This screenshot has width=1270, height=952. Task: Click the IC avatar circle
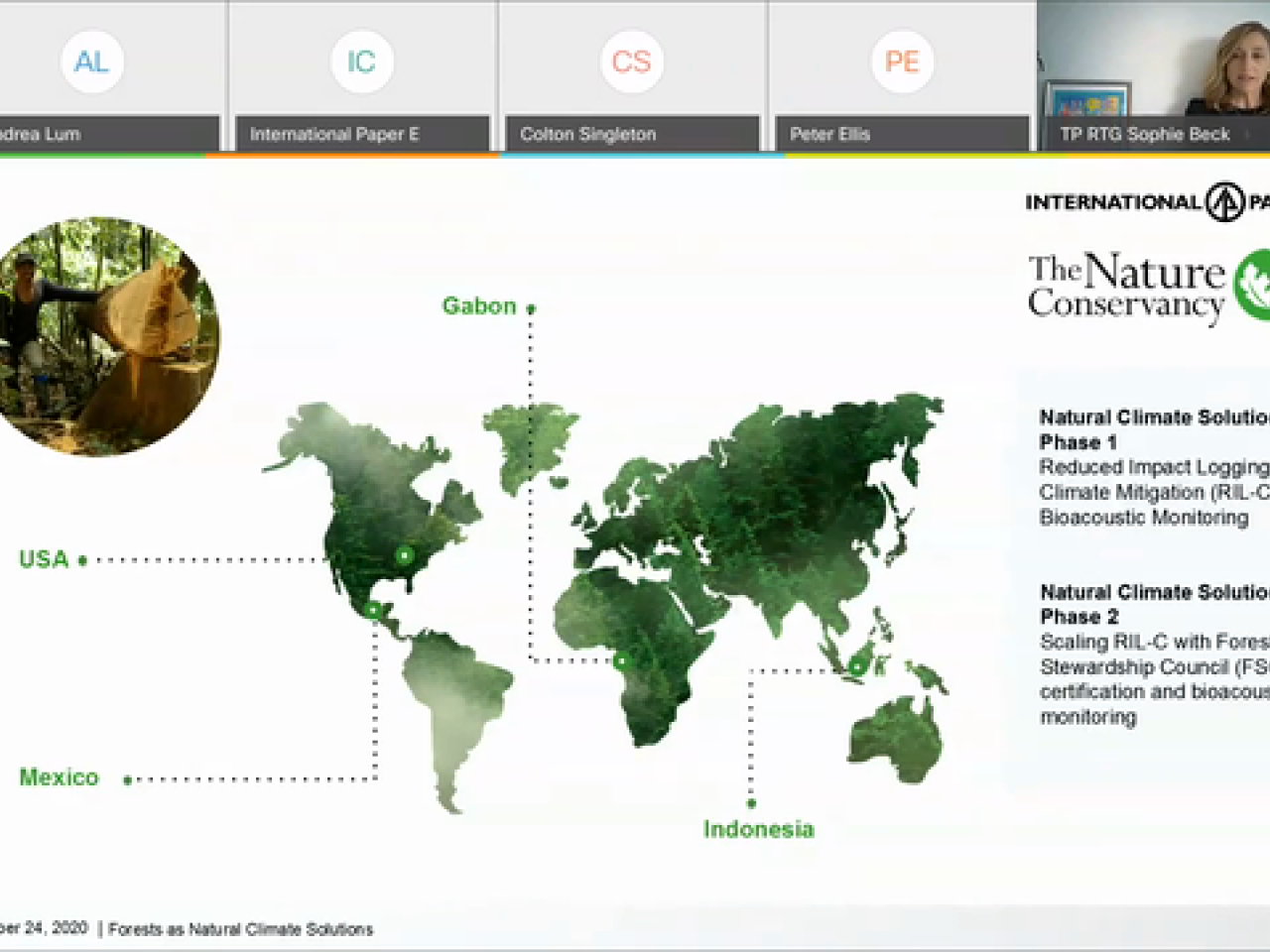(361, 61)
